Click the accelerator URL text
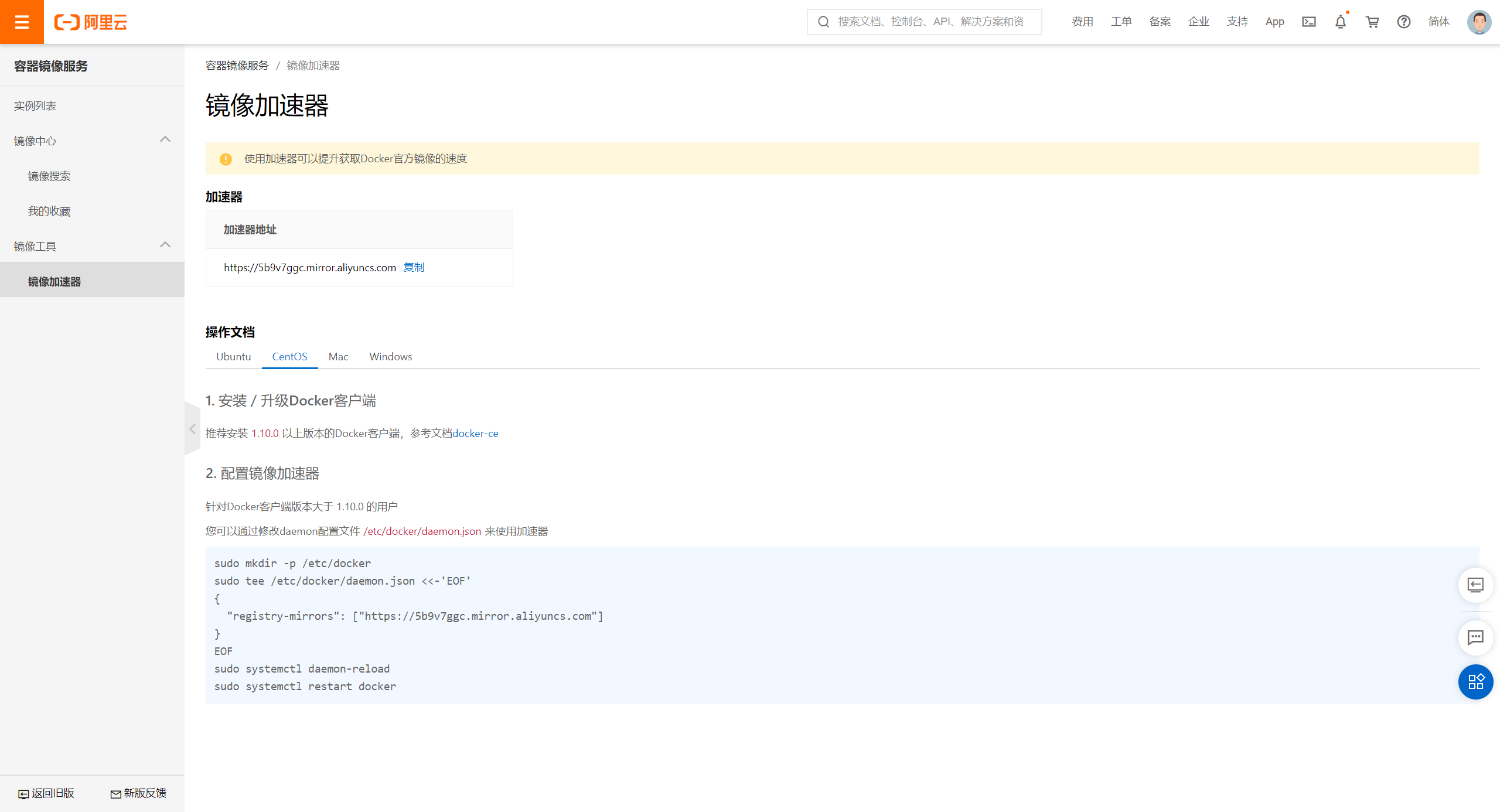The width and height of the screenshot is (1500, 812). [310, 268]
